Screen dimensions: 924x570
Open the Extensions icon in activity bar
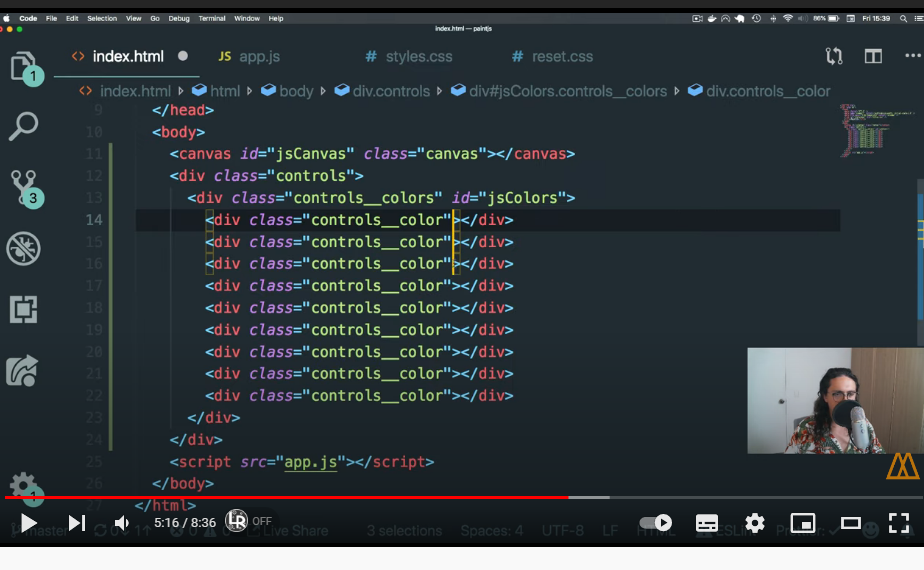pos(24,309)
